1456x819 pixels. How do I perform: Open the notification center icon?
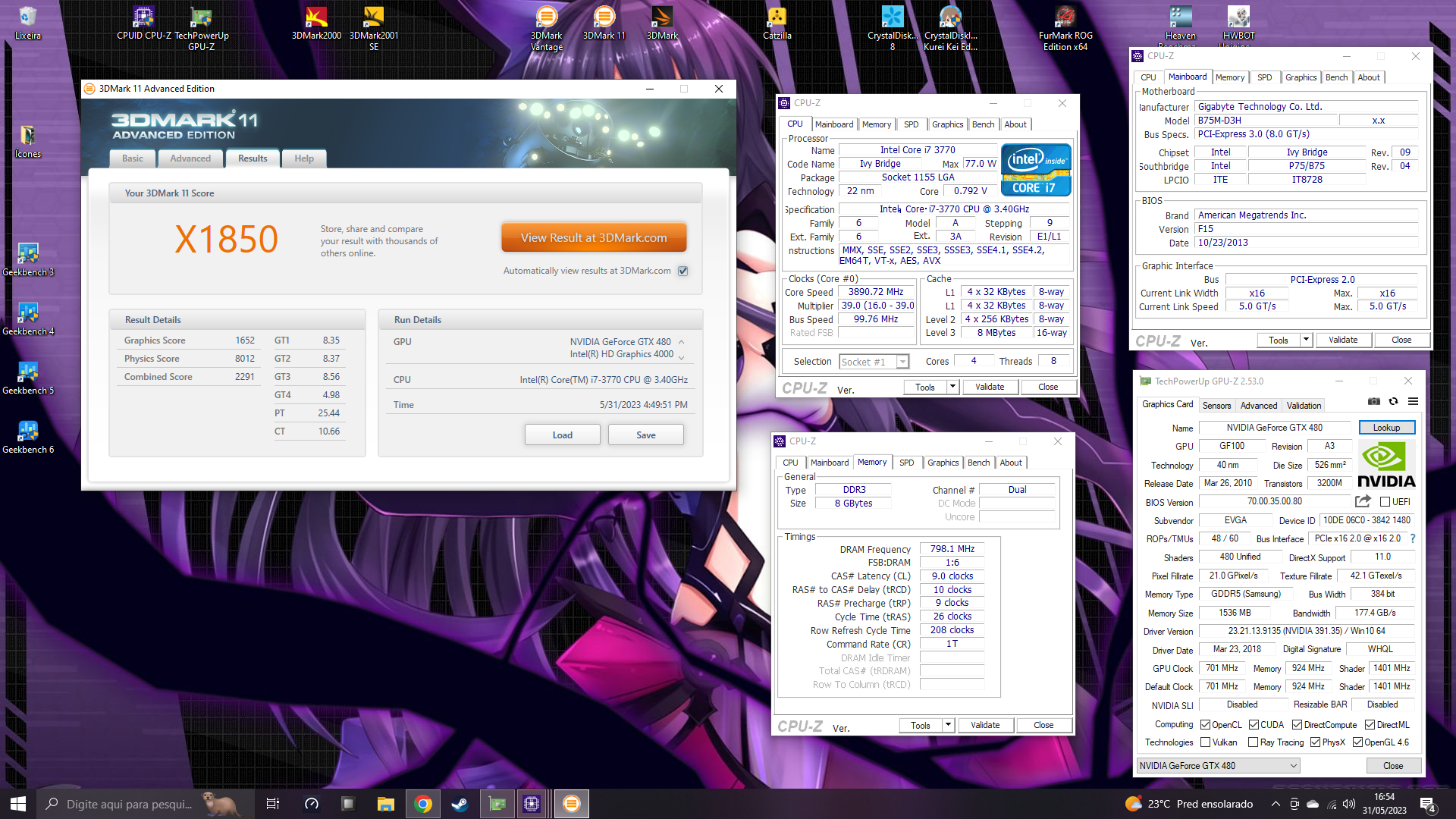point(1427,804)
